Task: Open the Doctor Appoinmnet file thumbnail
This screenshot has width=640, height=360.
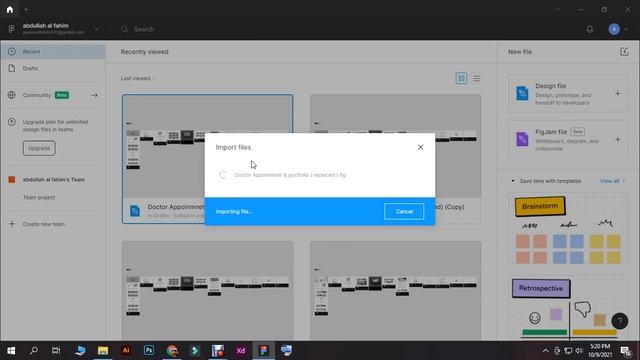Action: point(207,146)
